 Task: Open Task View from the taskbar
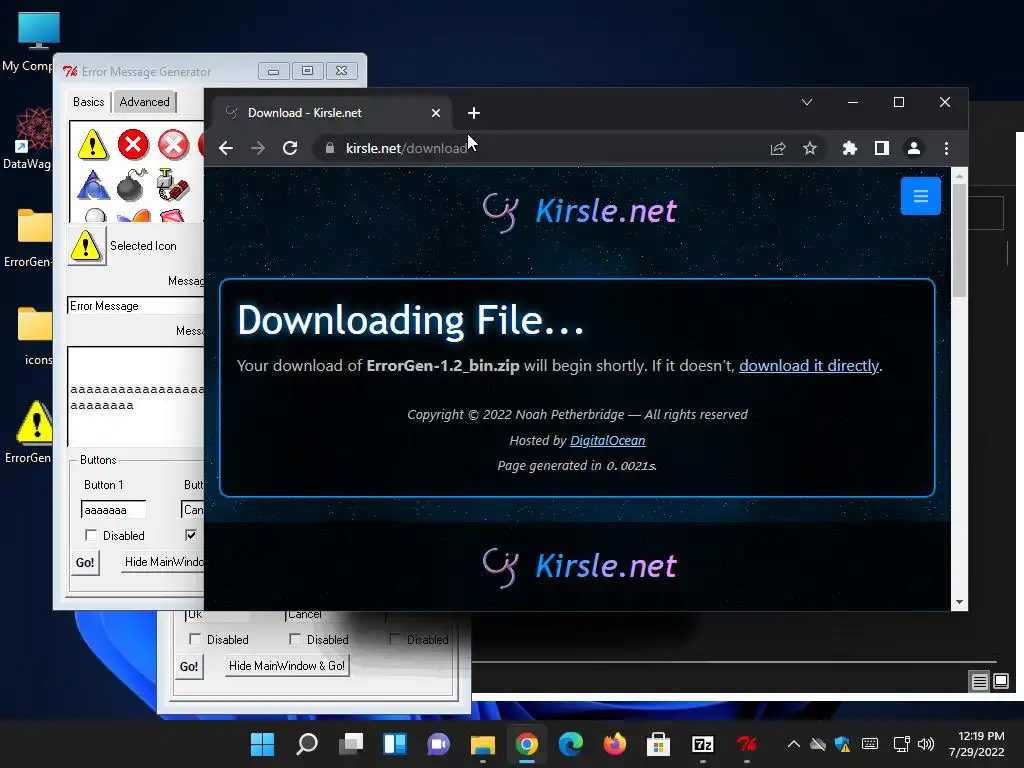tap(351, 744)
